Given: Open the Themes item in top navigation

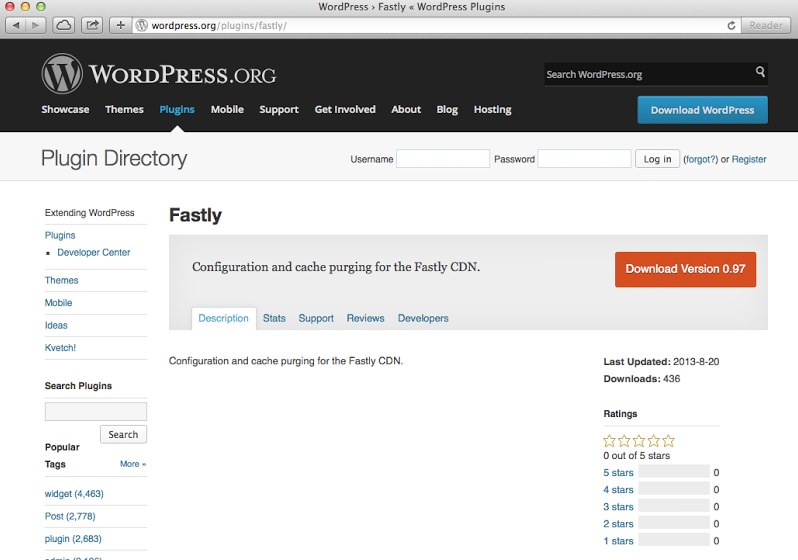Looking at the screenshot, I should point(124,109).
